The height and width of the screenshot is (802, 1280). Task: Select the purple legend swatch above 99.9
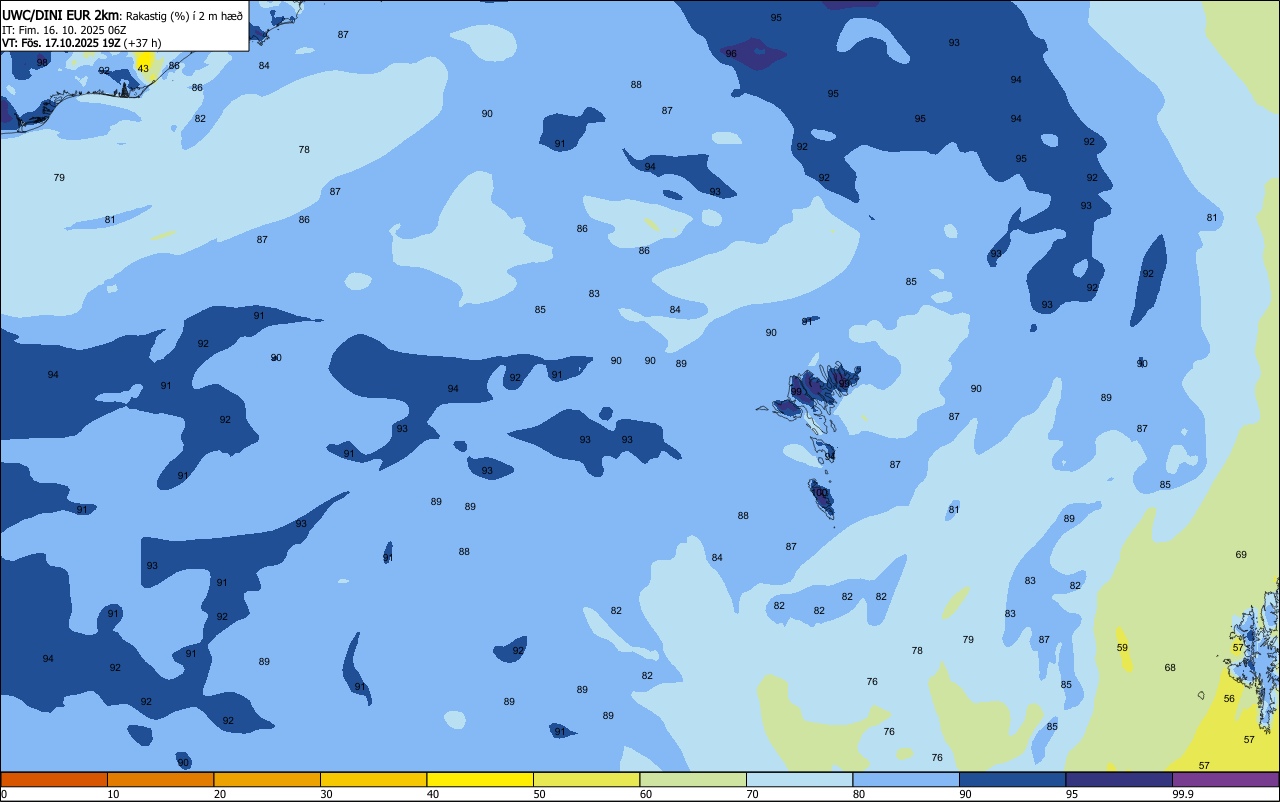pyautogui.click(x=1225, y=779)
